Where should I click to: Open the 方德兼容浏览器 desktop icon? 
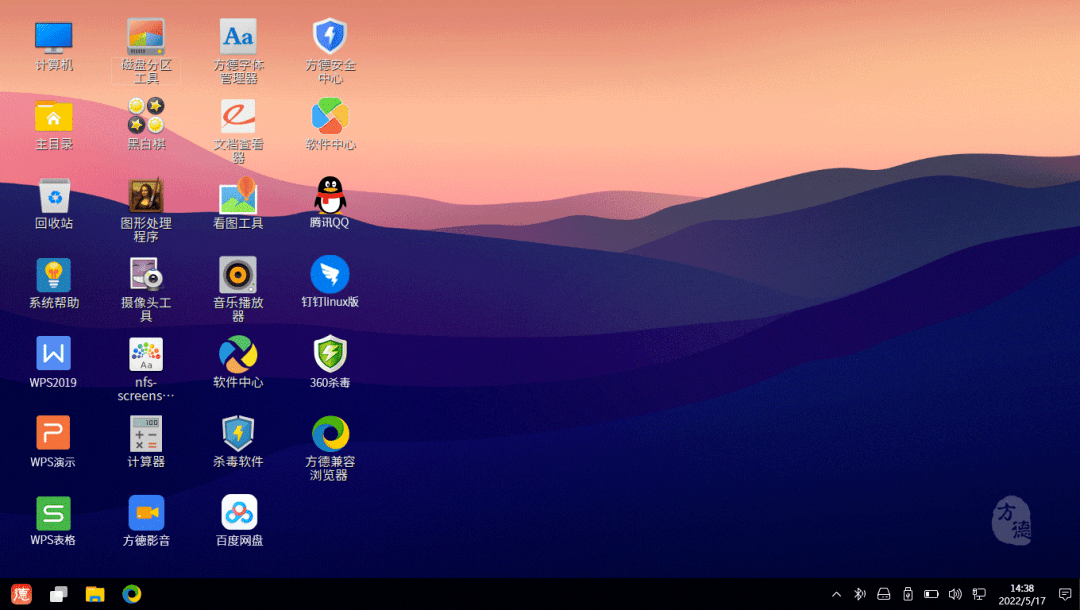tap(330, 433)
